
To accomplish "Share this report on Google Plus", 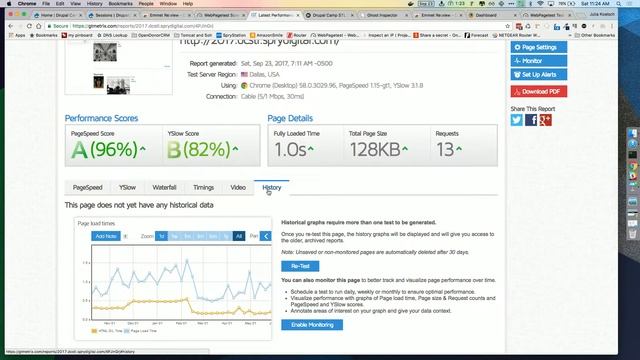I will click(x=545, y=120).
